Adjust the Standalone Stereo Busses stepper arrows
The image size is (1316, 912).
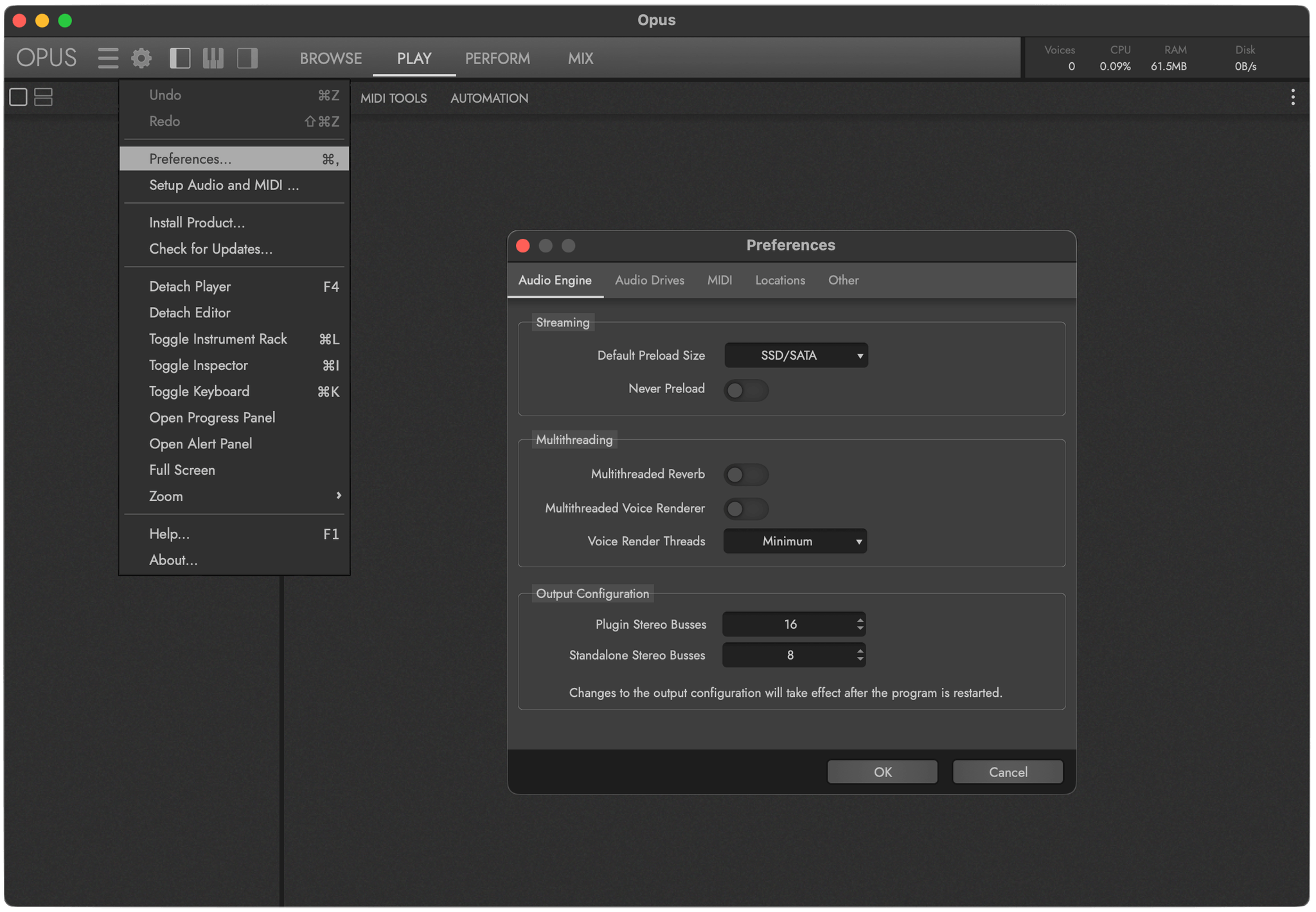click(860, 655)
